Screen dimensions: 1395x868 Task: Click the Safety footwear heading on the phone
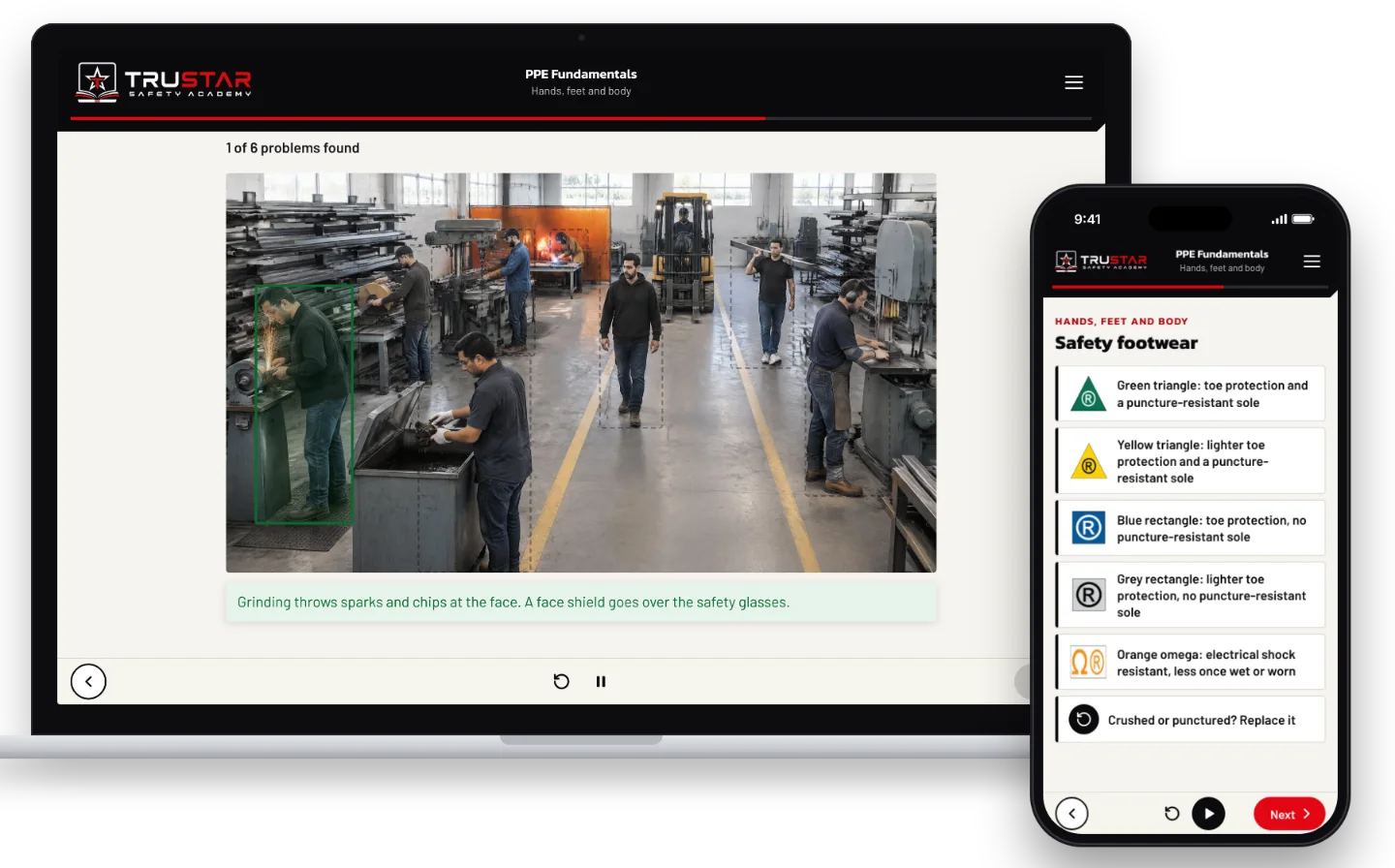[x=1126, y=343]
